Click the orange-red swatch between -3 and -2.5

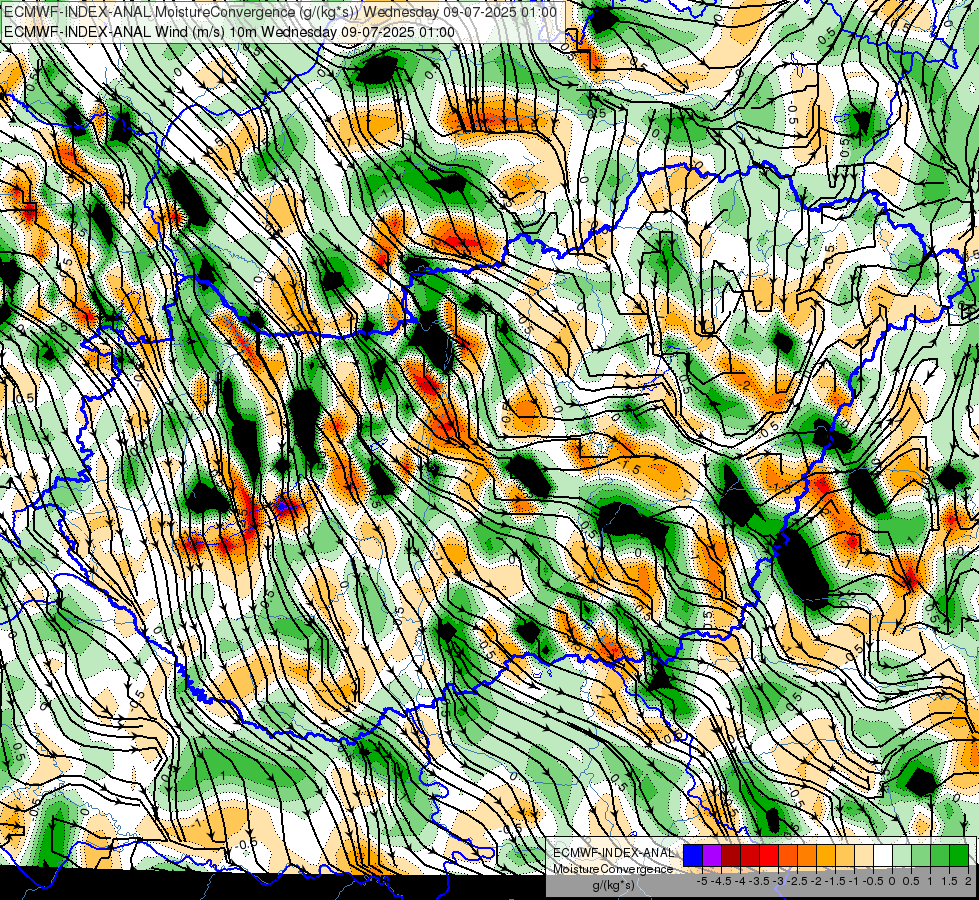[x=788, y=856]
